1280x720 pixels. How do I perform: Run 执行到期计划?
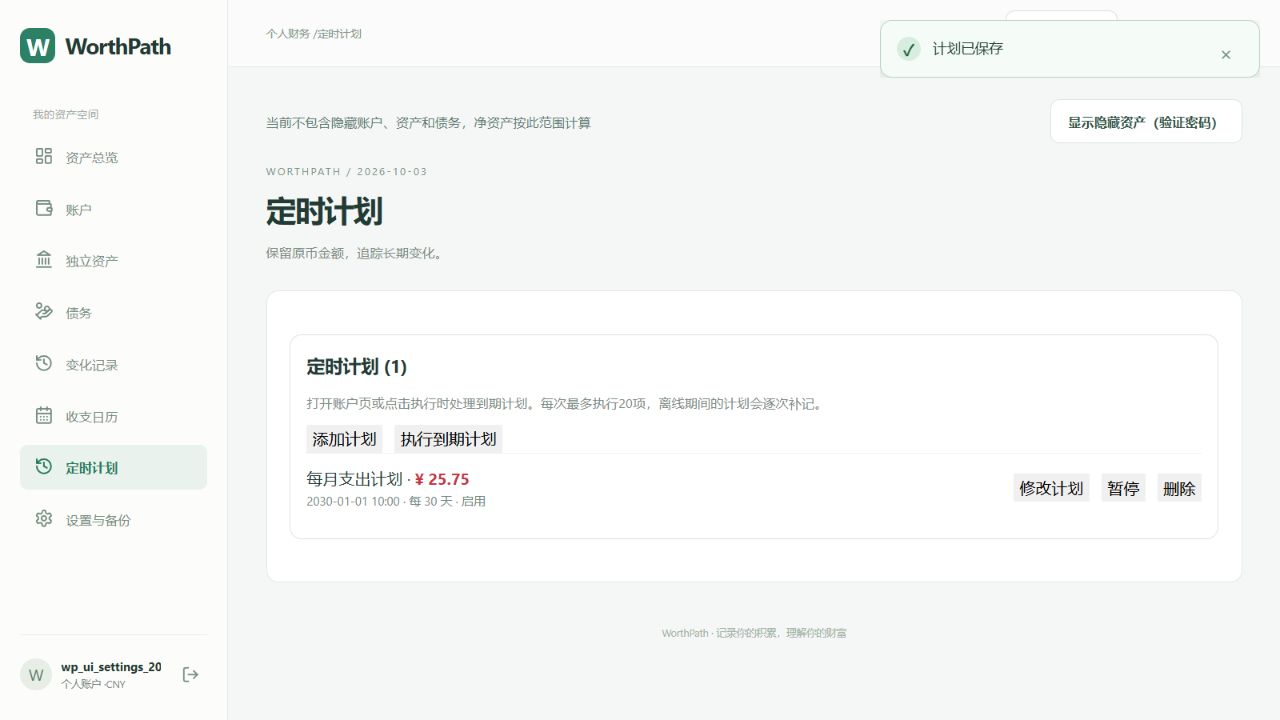[448, 439]
